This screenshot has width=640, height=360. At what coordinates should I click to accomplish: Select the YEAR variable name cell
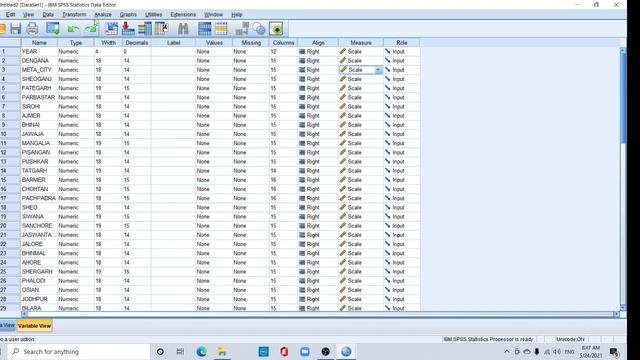coord(39,51)
